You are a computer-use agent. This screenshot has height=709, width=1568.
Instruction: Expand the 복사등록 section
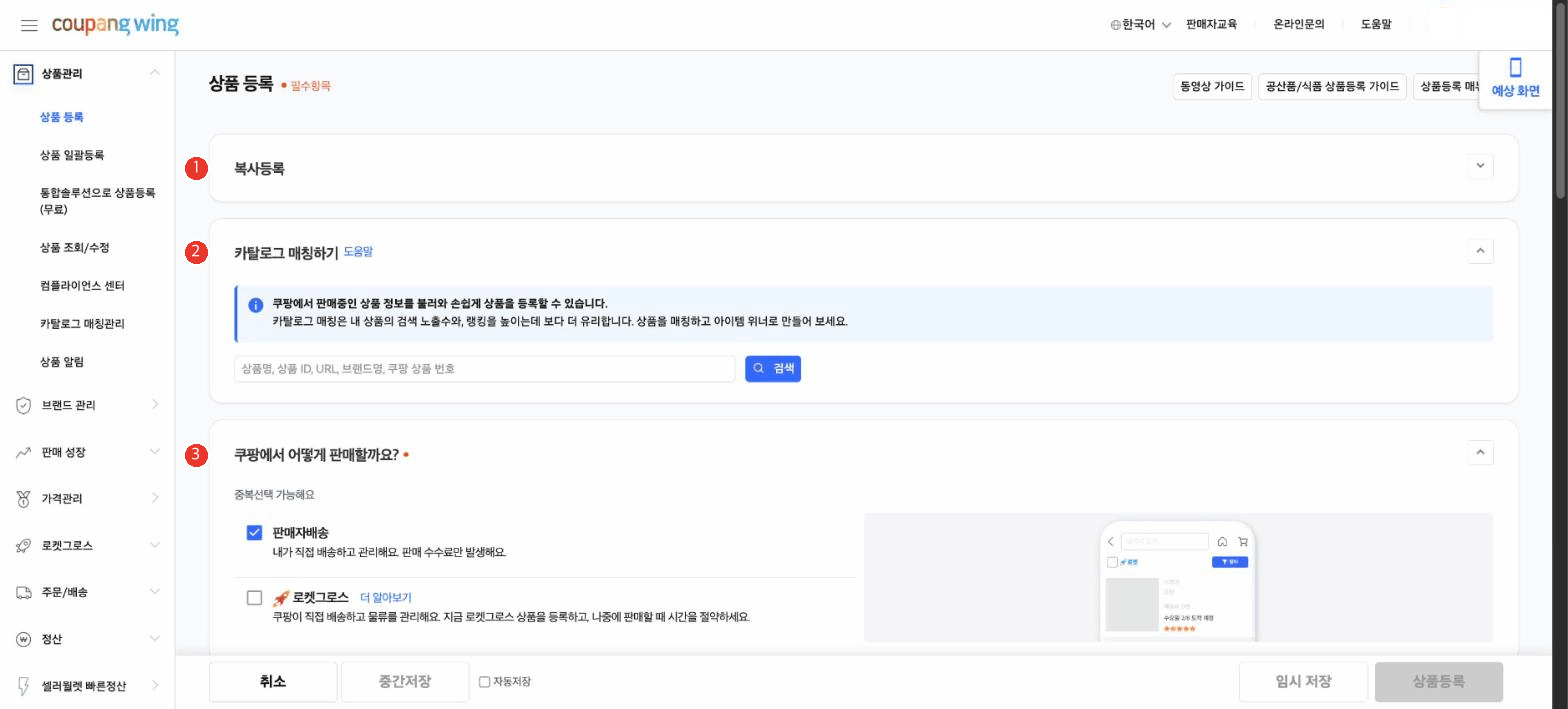(x=1480, y=167)
